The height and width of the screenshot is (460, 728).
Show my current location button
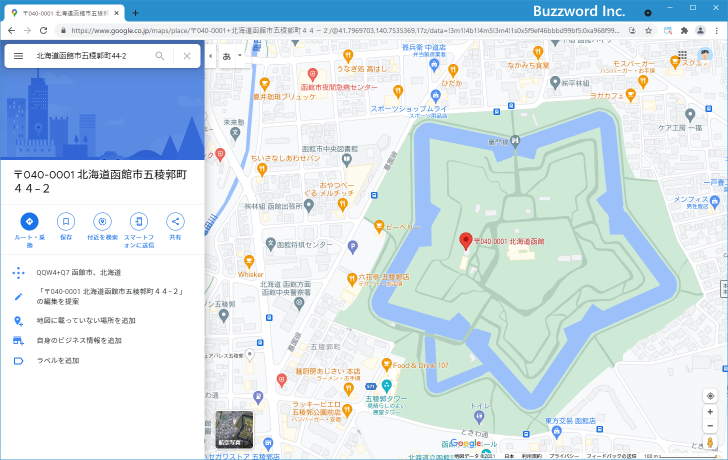point(710,396)
